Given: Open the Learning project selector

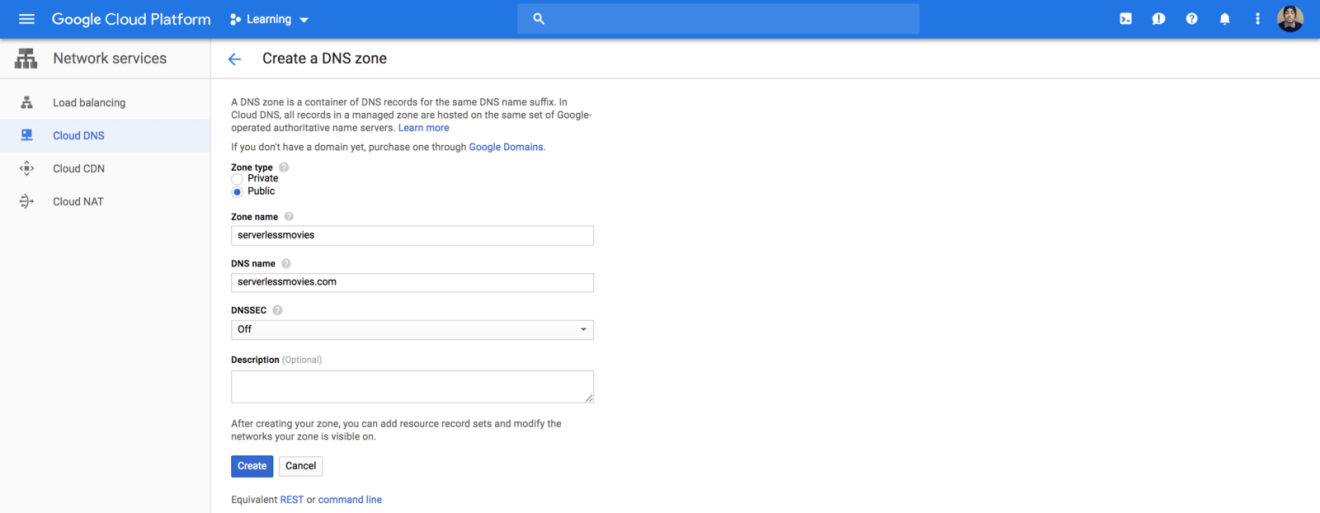Looking at the screenshot, I should (269, 19).
